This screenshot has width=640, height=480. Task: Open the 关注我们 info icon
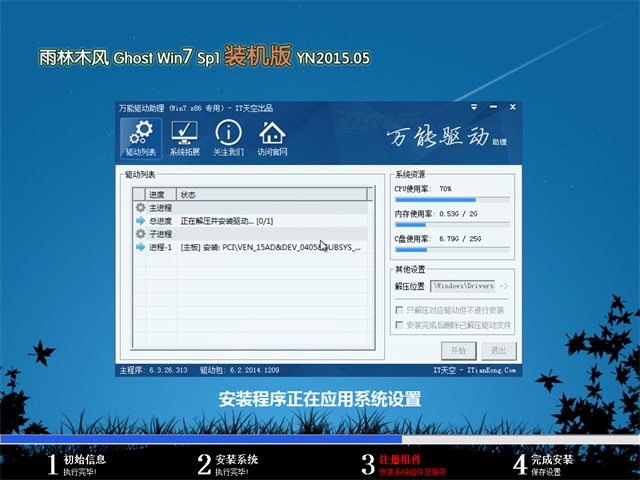[229, 138]
